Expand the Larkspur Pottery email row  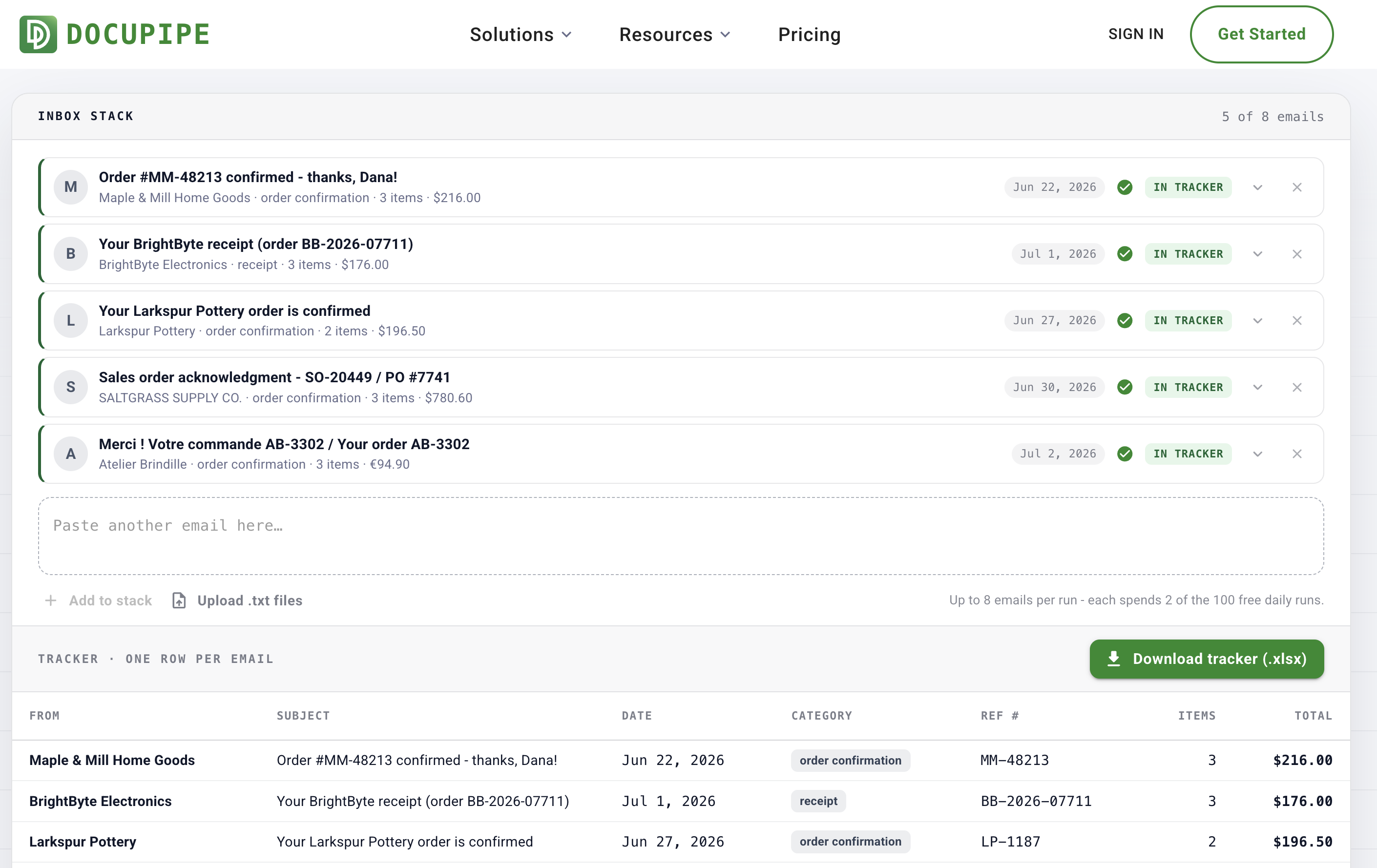pyautogui.click(x=1257, y=321)
